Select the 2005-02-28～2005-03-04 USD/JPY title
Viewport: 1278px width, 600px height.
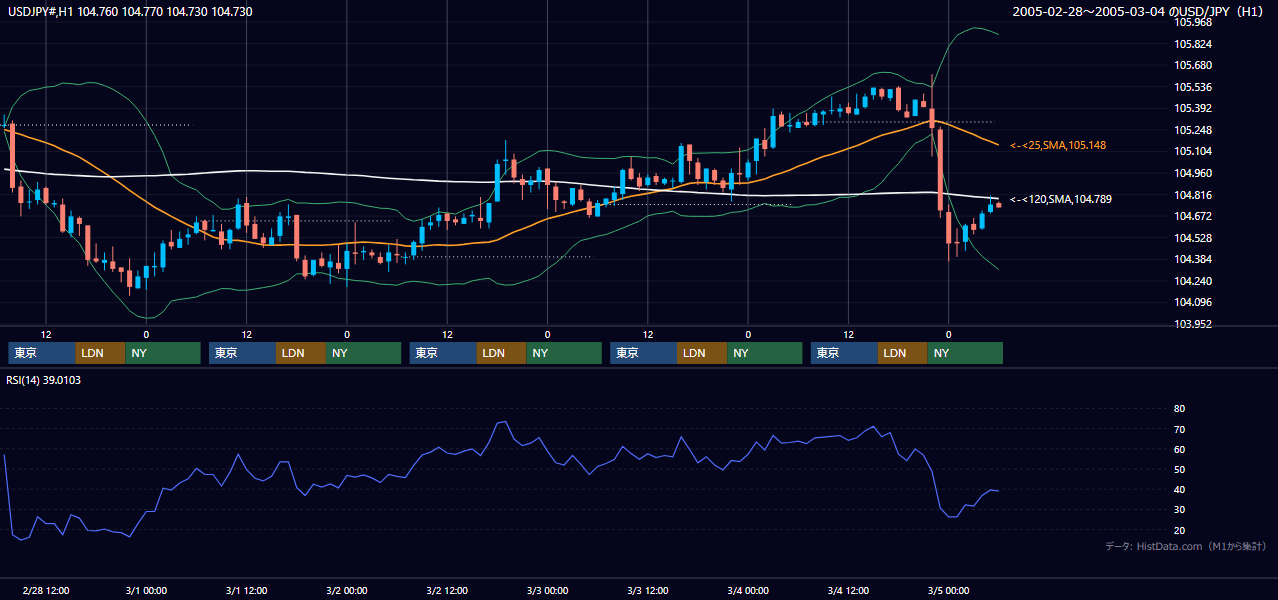pos(1139,11)
